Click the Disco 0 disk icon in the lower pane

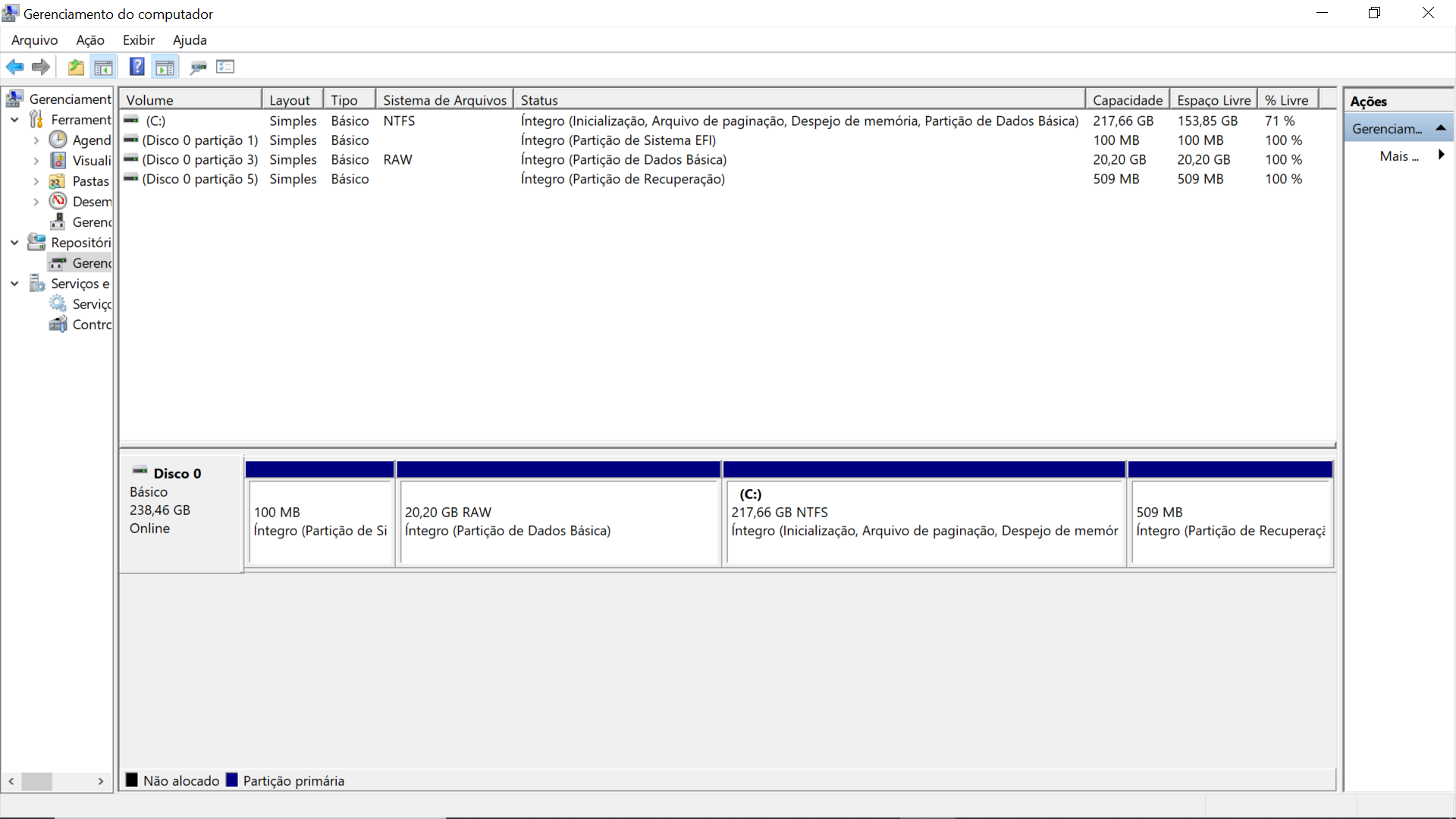click(140, 472)
